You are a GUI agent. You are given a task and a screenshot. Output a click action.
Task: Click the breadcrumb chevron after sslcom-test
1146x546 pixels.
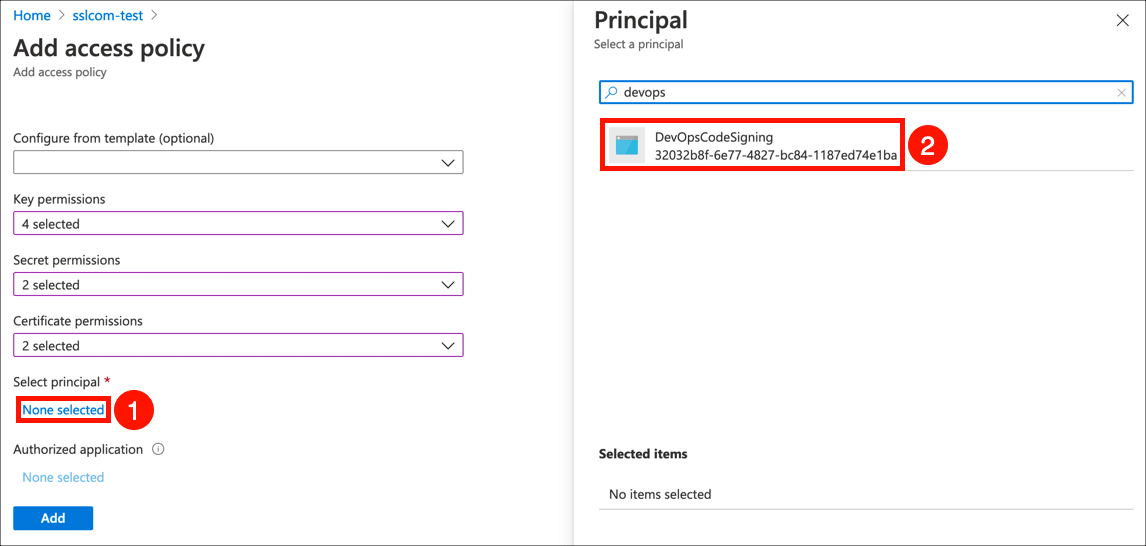pyautogui.click(x=153, y=16)
